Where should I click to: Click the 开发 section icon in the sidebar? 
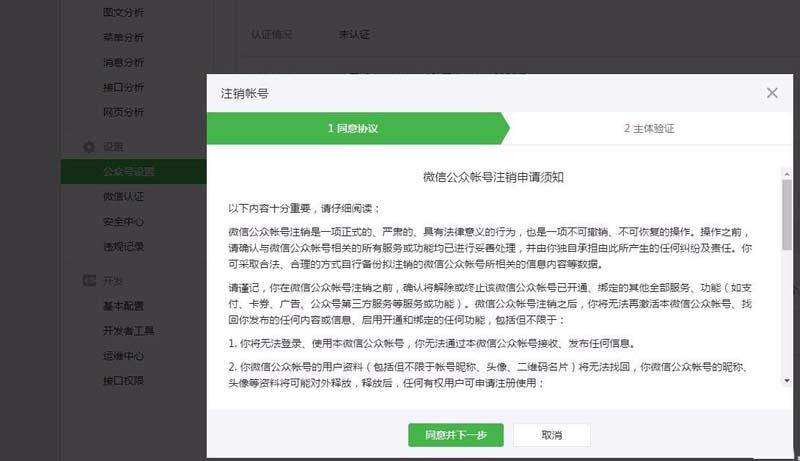89,280
